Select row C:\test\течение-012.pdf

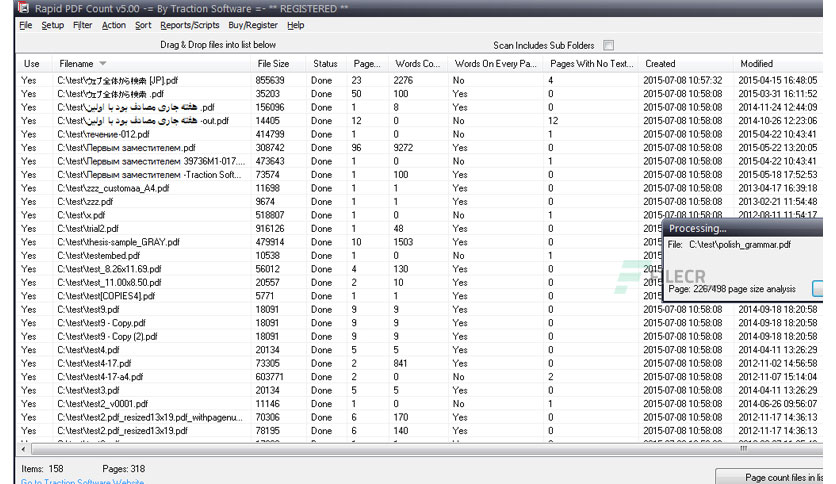click(x=419, y=134)
